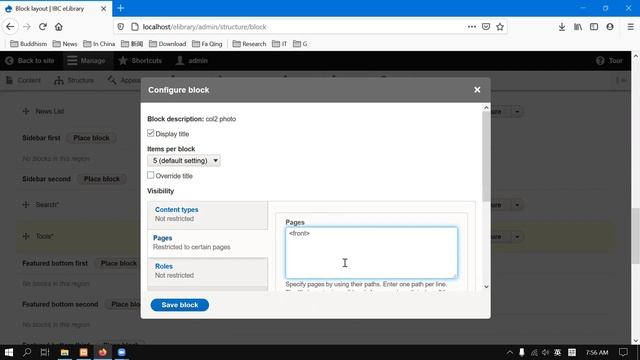Open dropdown arrow beside Tools row
Screen dimensions: 640x360
point(517,236)
